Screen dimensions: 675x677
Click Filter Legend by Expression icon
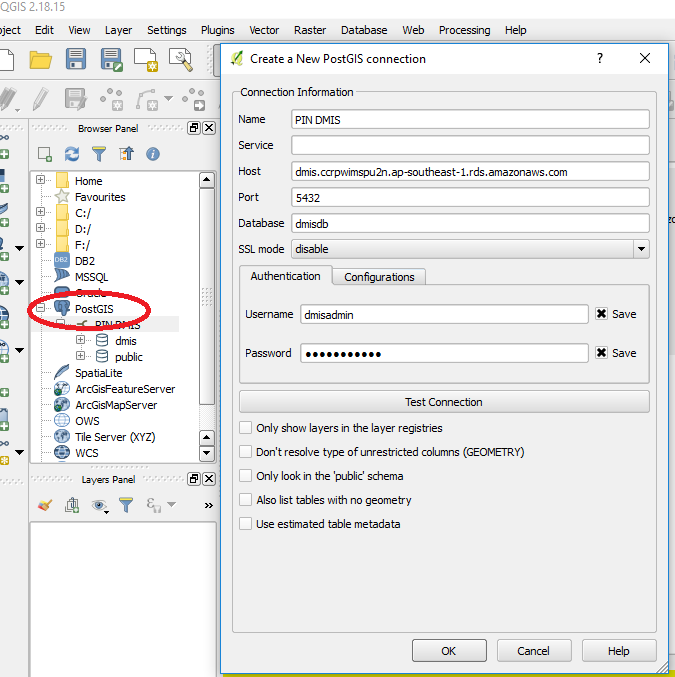tap(153, 505)
